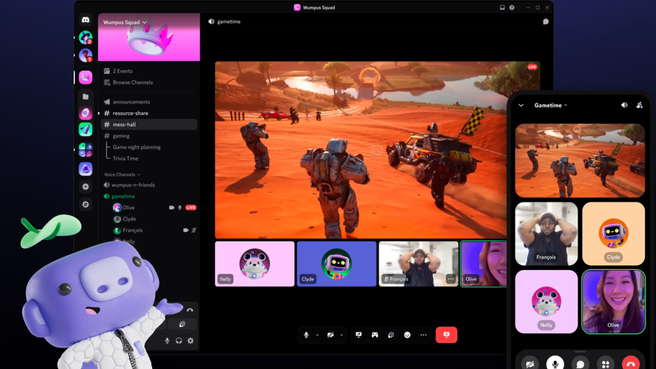Screen dimensions: 656x369
Task: Toggle microphone mute in call controls
Action: point(306,335)
